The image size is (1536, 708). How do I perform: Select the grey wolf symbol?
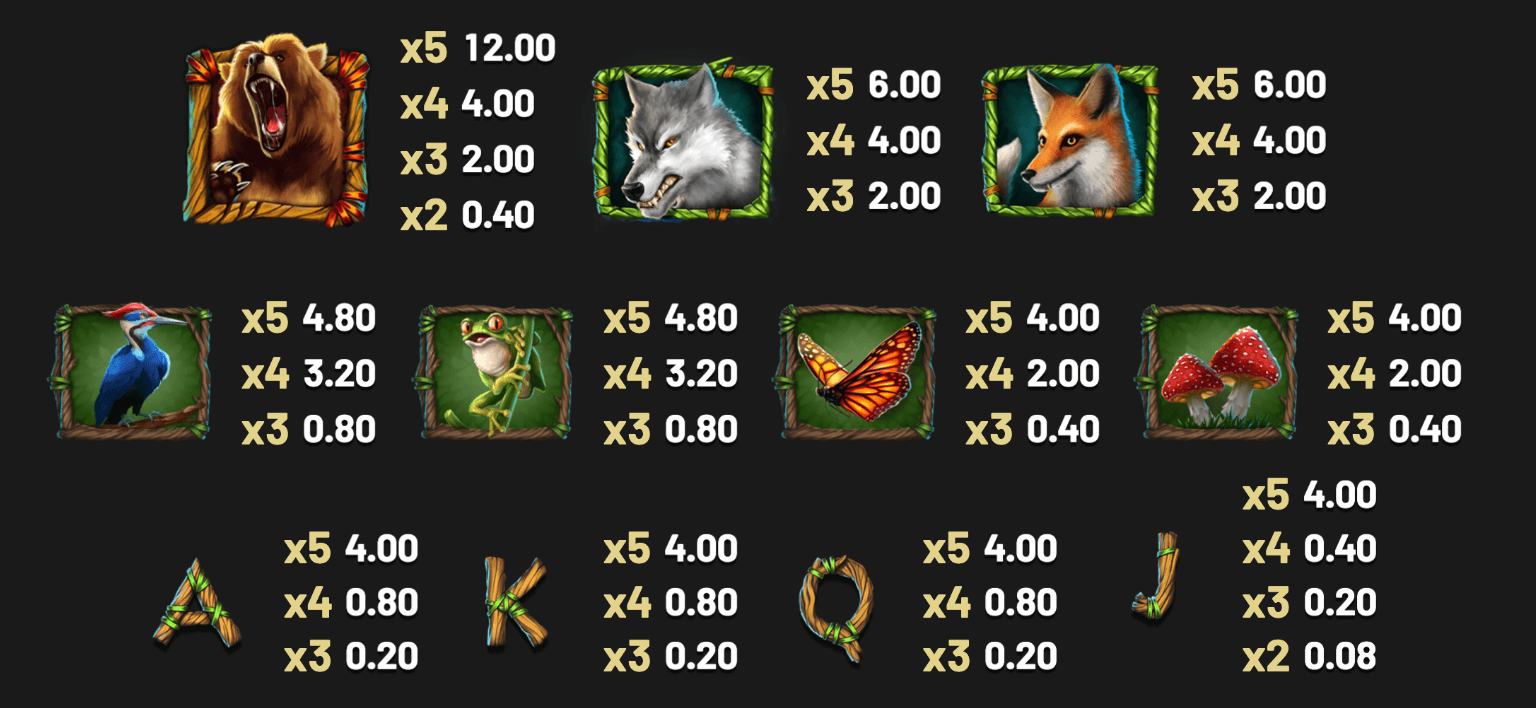(x=683, y=139)
